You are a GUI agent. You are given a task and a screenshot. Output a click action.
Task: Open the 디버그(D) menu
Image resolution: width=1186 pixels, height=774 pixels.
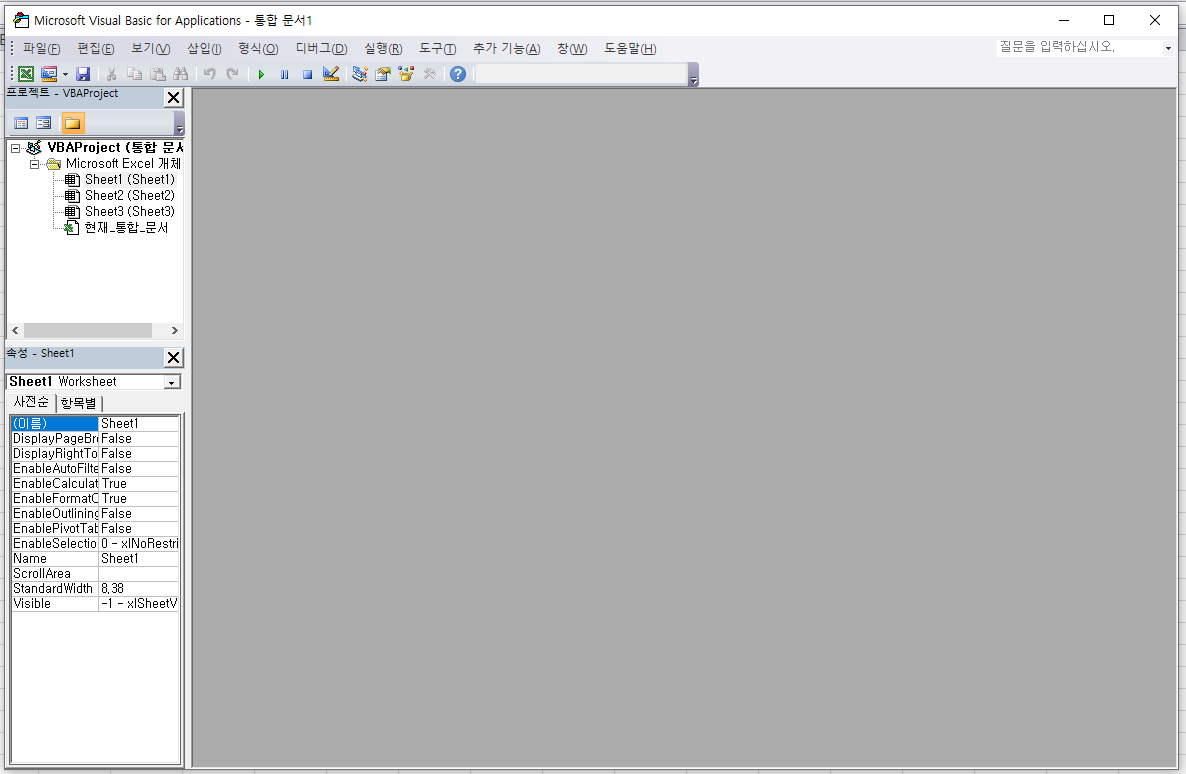click(x=321, y=48)
